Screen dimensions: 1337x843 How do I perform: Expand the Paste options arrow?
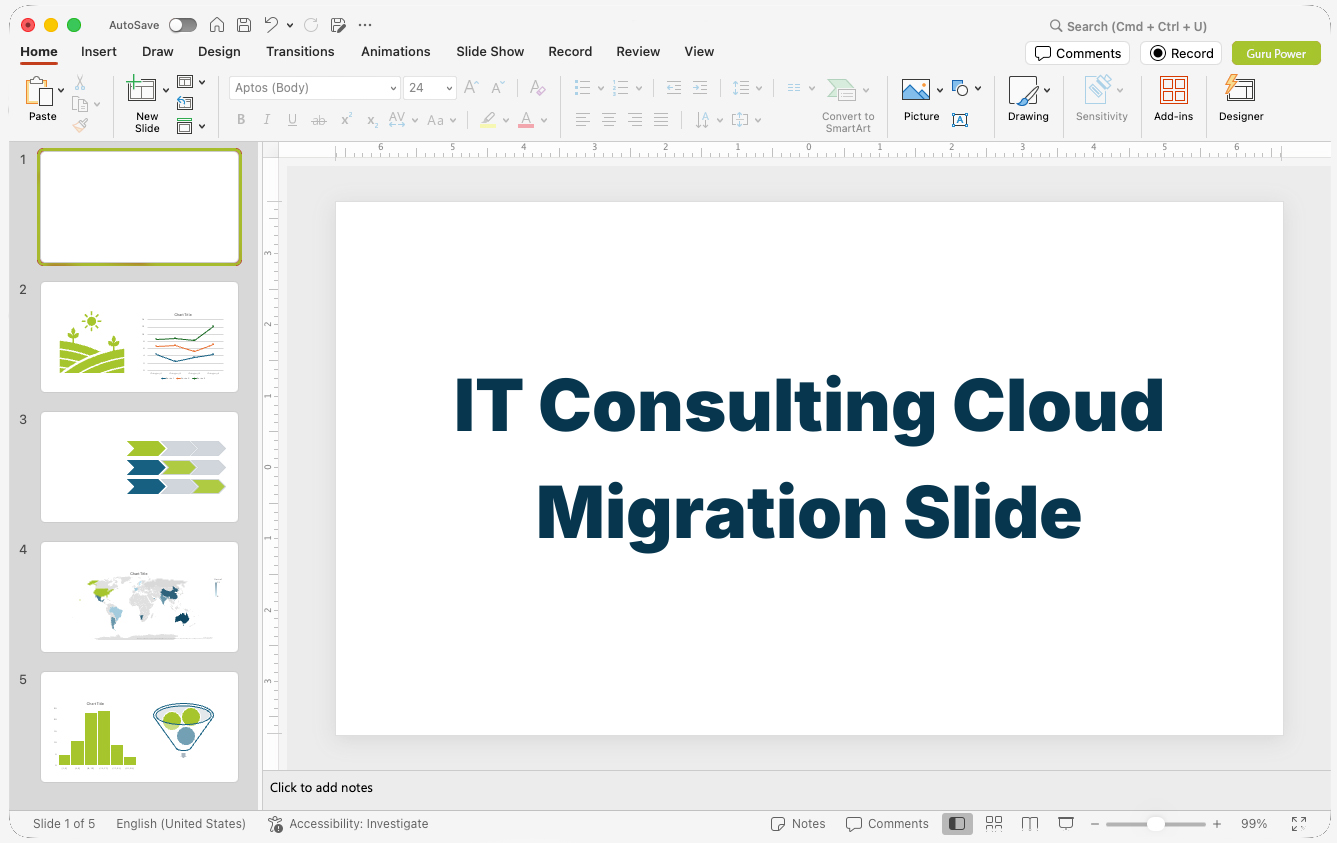tap(61, 90)
